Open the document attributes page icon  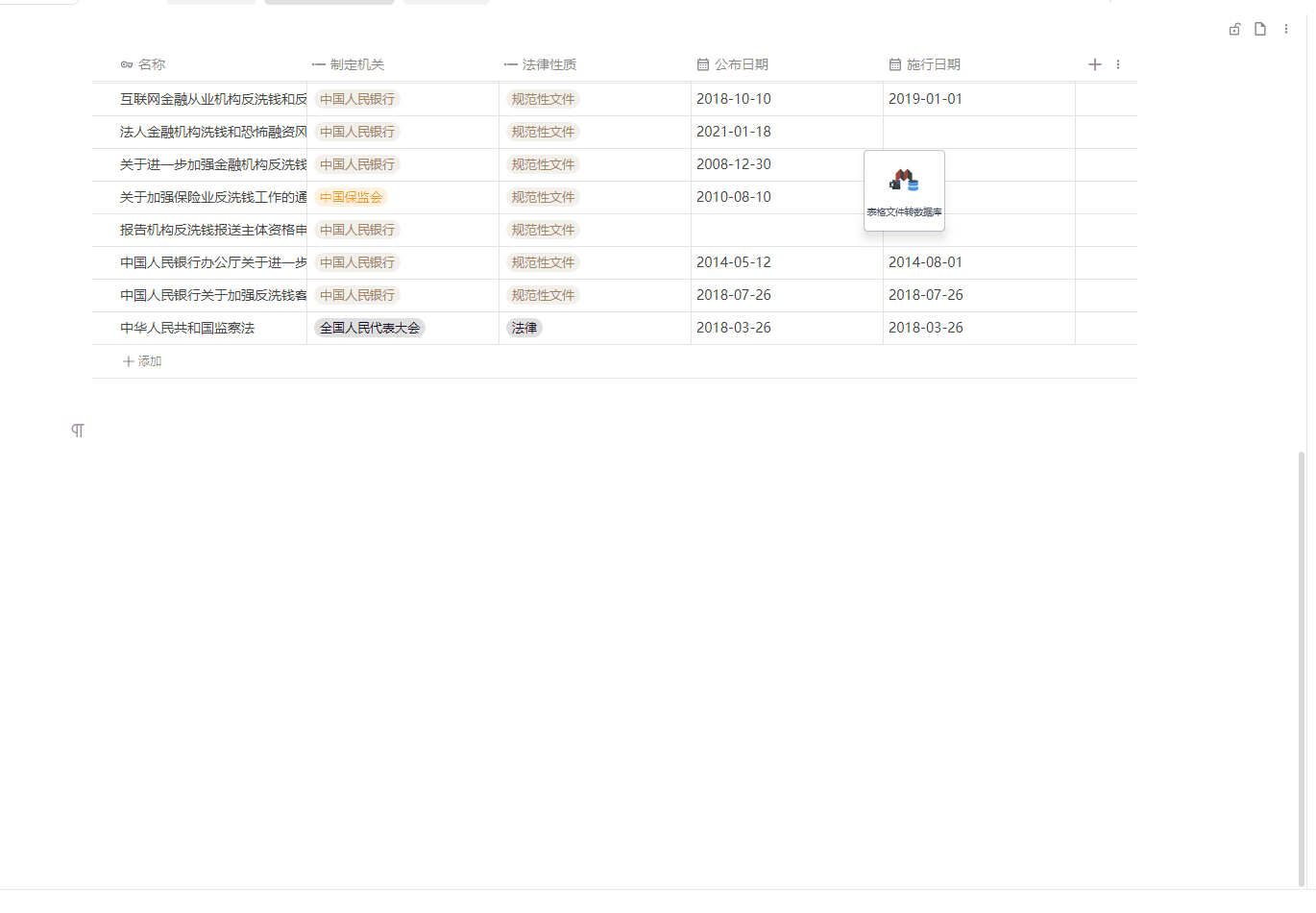click(1260, 29)
